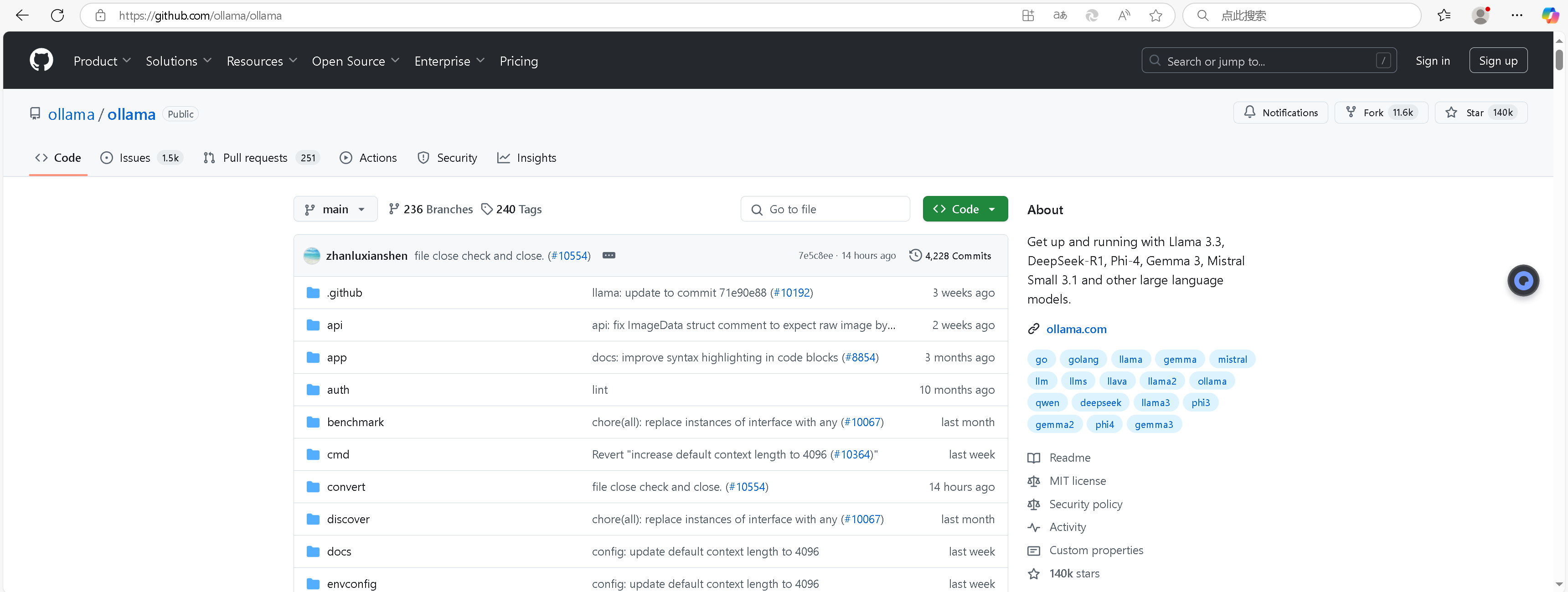Click zhanluxianshen's avatar image
Viewport: 1568px width, 592px height.
[x=312, y=256]
